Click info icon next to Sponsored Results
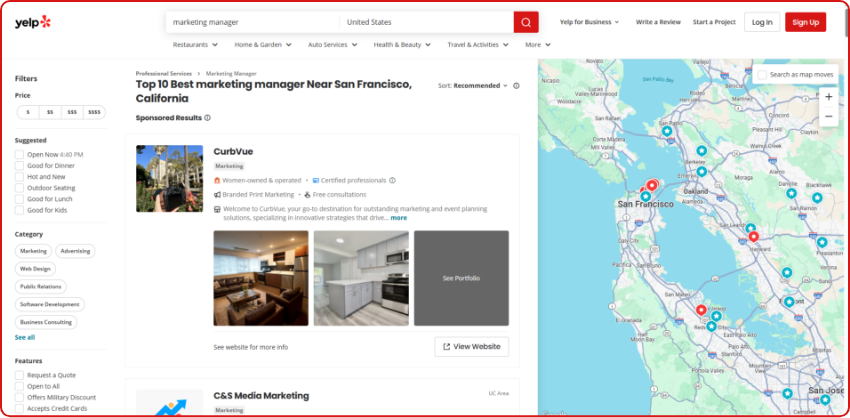The image size is (850, 418). (208, 118)
